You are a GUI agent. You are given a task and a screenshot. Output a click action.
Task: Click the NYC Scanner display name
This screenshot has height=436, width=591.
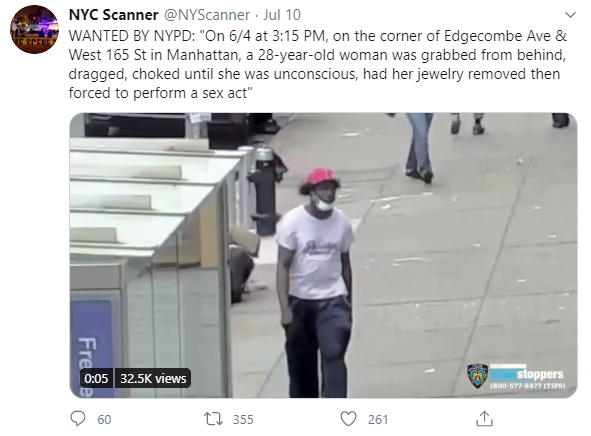click(113, 15)
